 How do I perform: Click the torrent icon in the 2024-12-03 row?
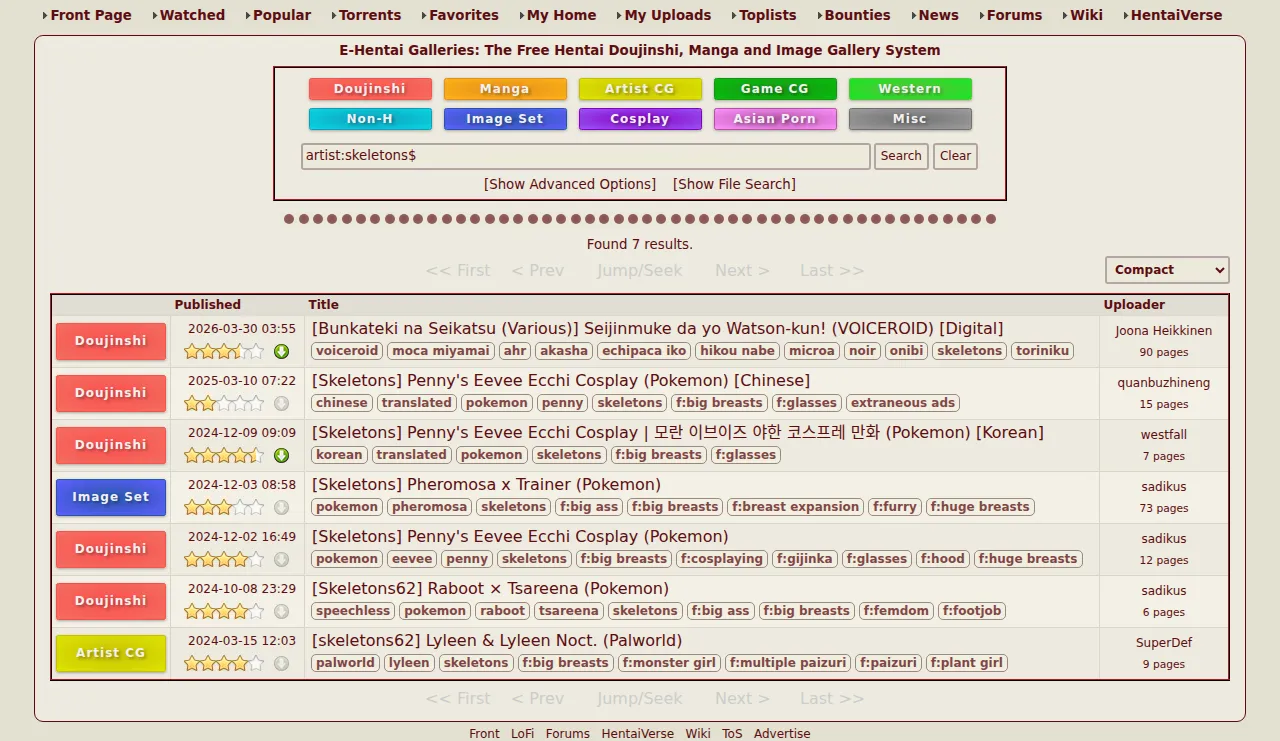coord(281,507)
